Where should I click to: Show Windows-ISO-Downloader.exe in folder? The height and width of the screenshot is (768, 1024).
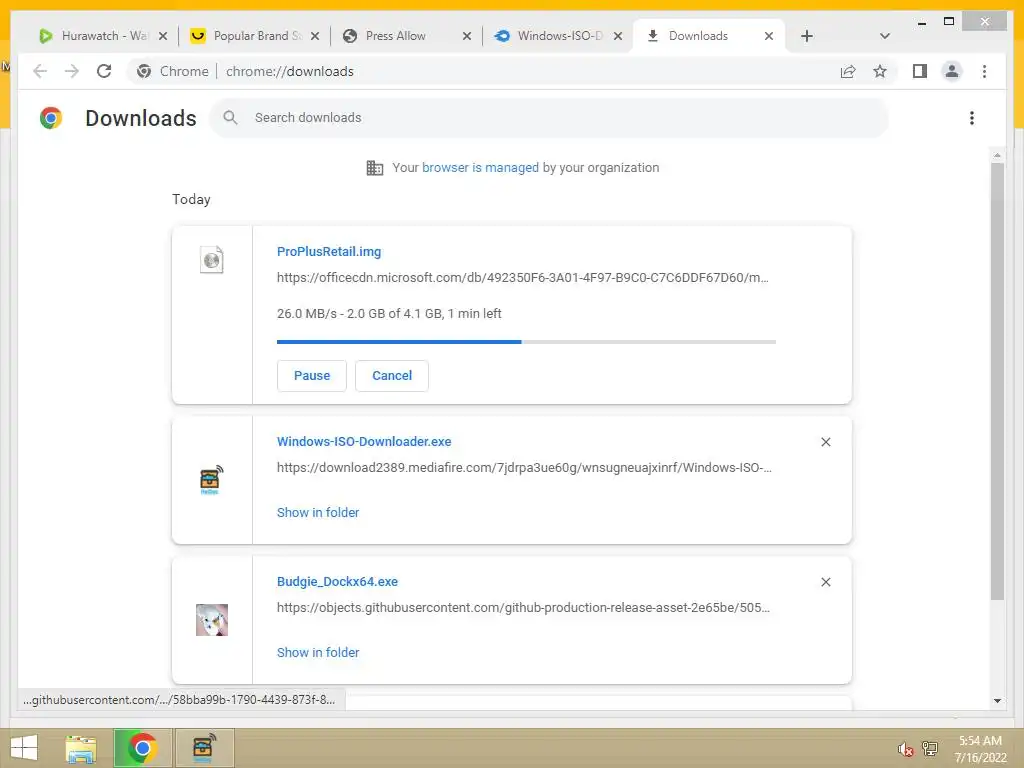(x=318, y=513)
